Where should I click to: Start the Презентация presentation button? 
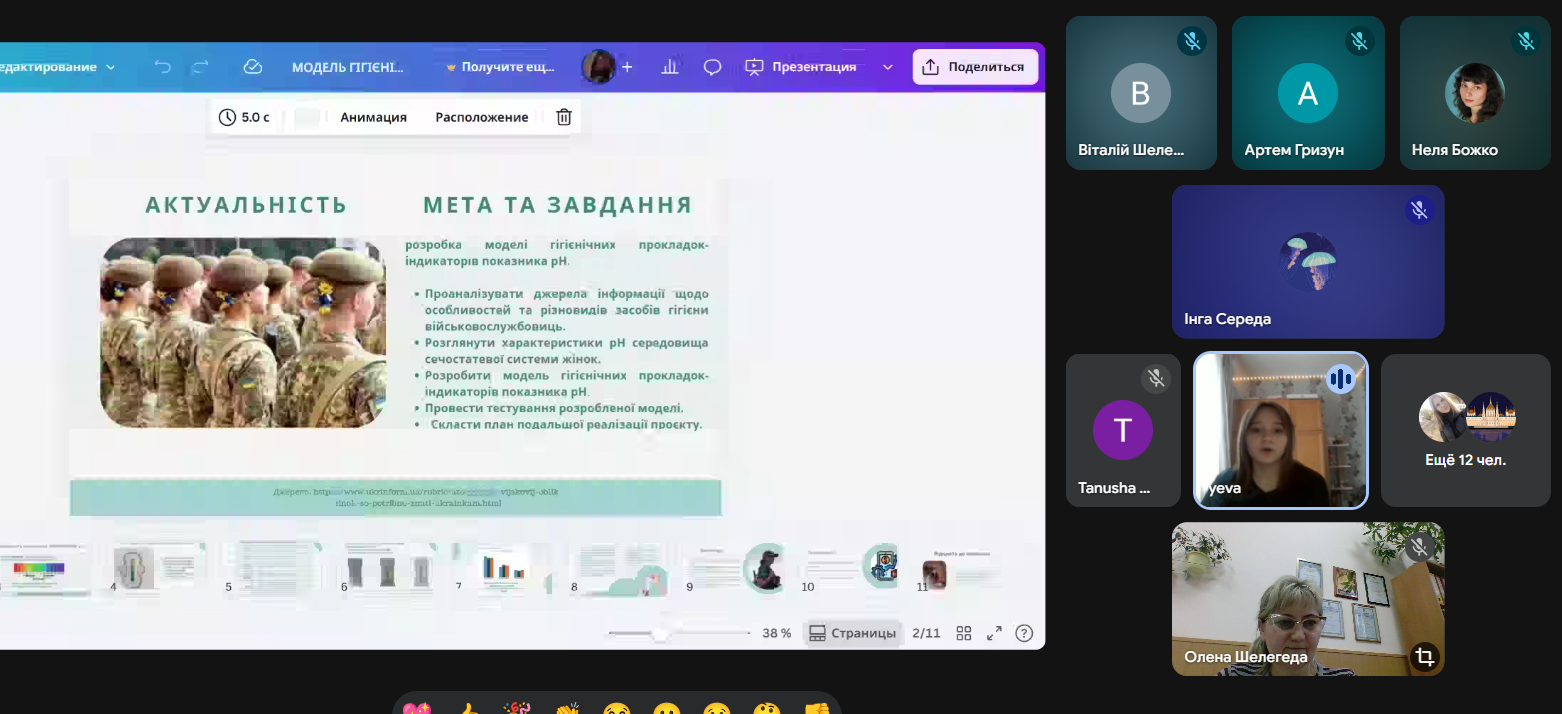click(802, 67)
